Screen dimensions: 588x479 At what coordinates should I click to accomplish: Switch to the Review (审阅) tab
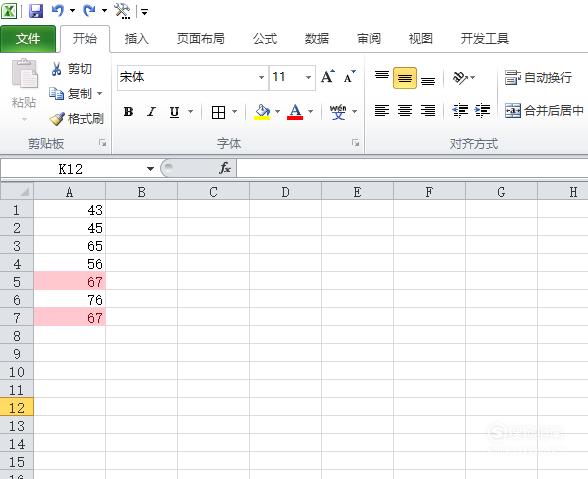[x=369, y=39]
